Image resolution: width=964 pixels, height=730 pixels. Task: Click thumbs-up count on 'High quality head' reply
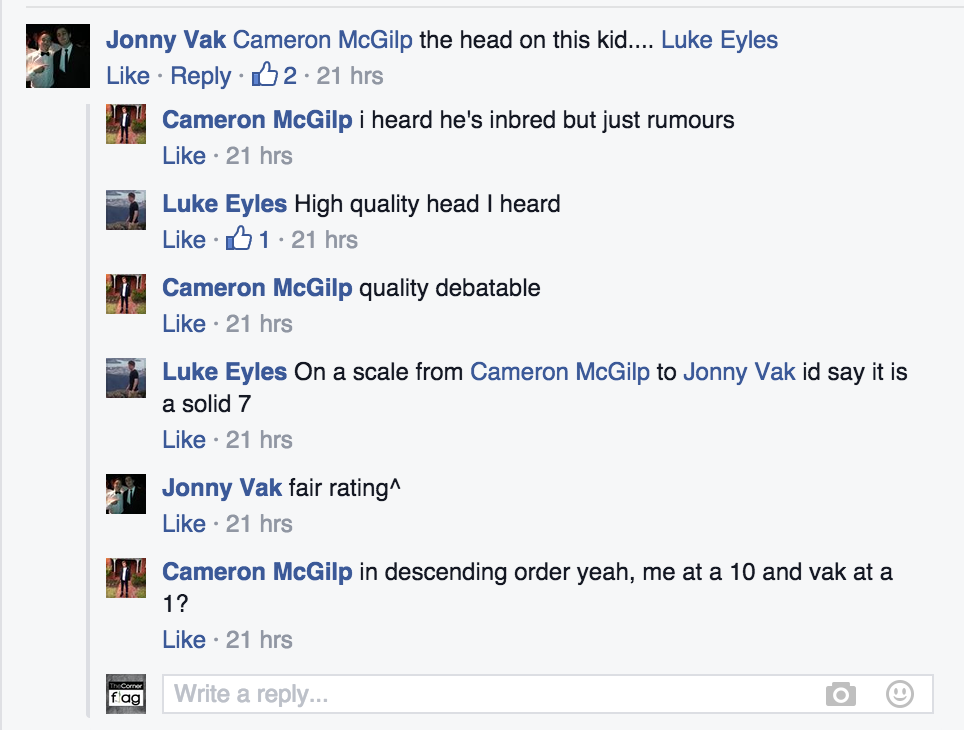pos(250,240)
